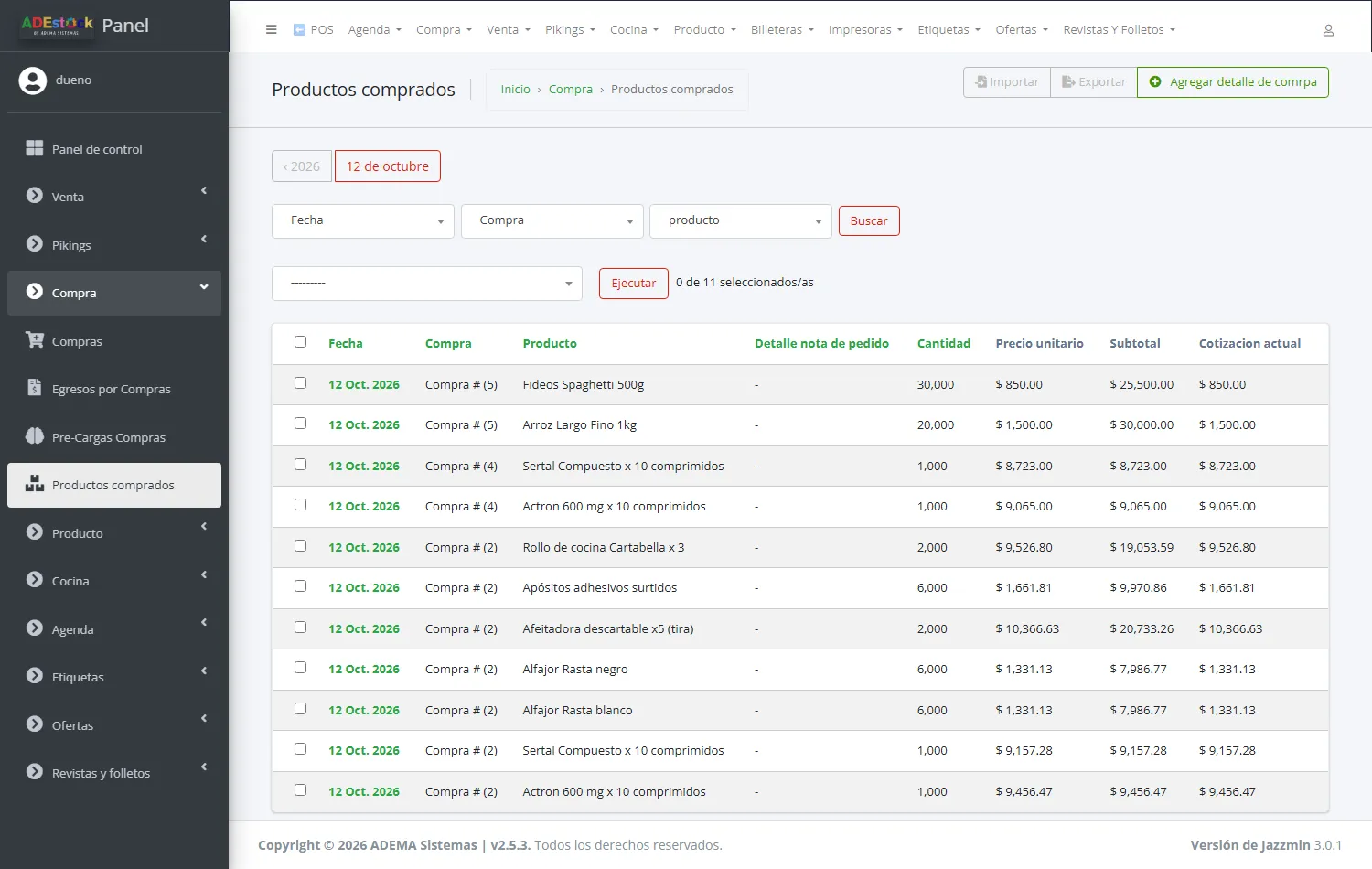Image resolution: width=1372 pixels, height=869 pixels.
Task: Open the Impresoras top menu
Action: 865,30
